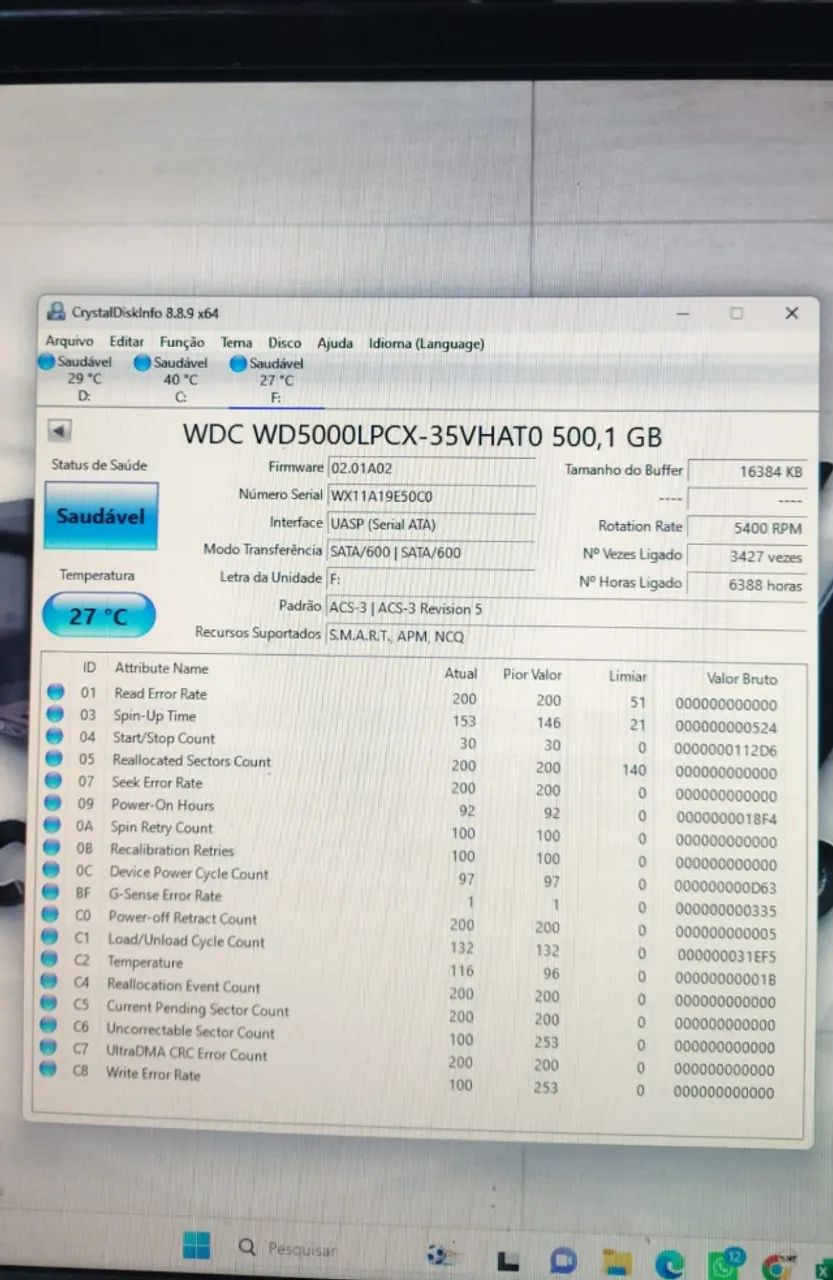
Task: Open the Função menu
Action: click(x=182, y=342)
